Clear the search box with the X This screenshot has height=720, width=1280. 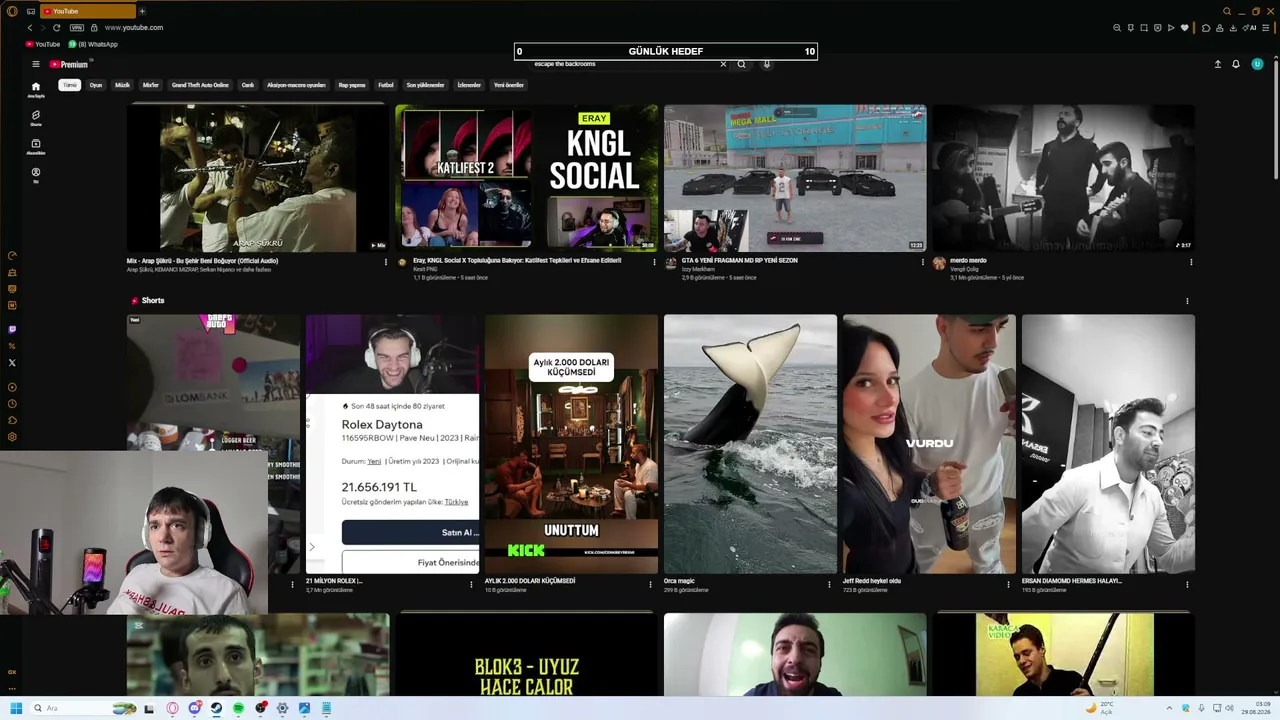tap(723, 64)
